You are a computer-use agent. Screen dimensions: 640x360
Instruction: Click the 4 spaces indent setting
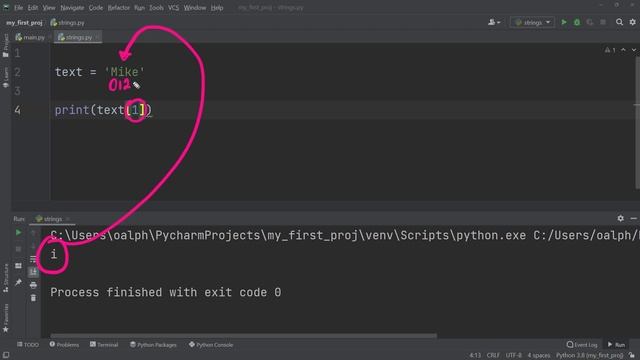tap(539, 356)
